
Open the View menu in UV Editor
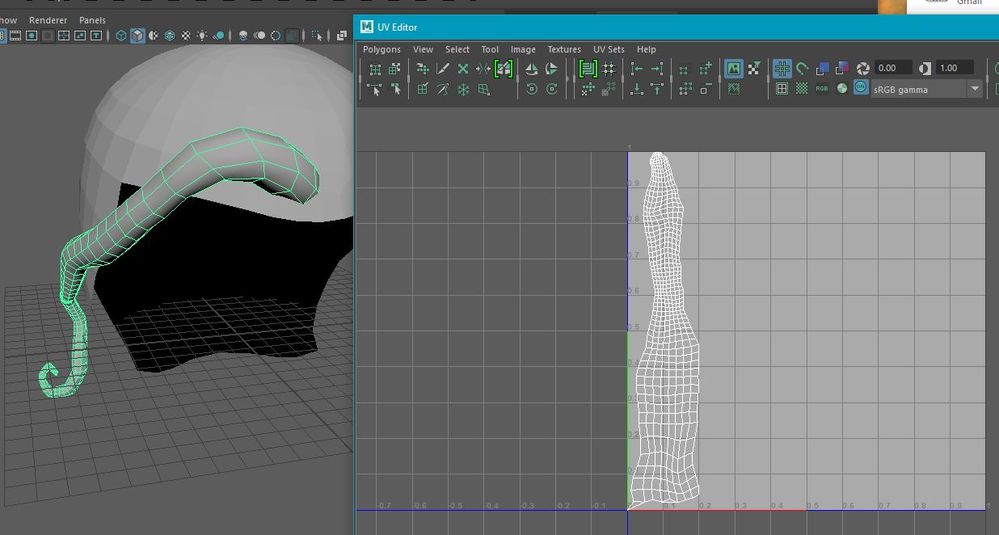423,49
